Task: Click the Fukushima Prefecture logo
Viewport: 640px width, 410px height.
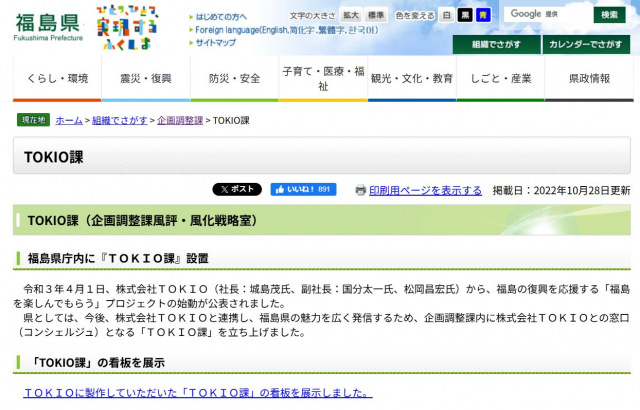Action: pyautogui.click(x=48, y=26)
